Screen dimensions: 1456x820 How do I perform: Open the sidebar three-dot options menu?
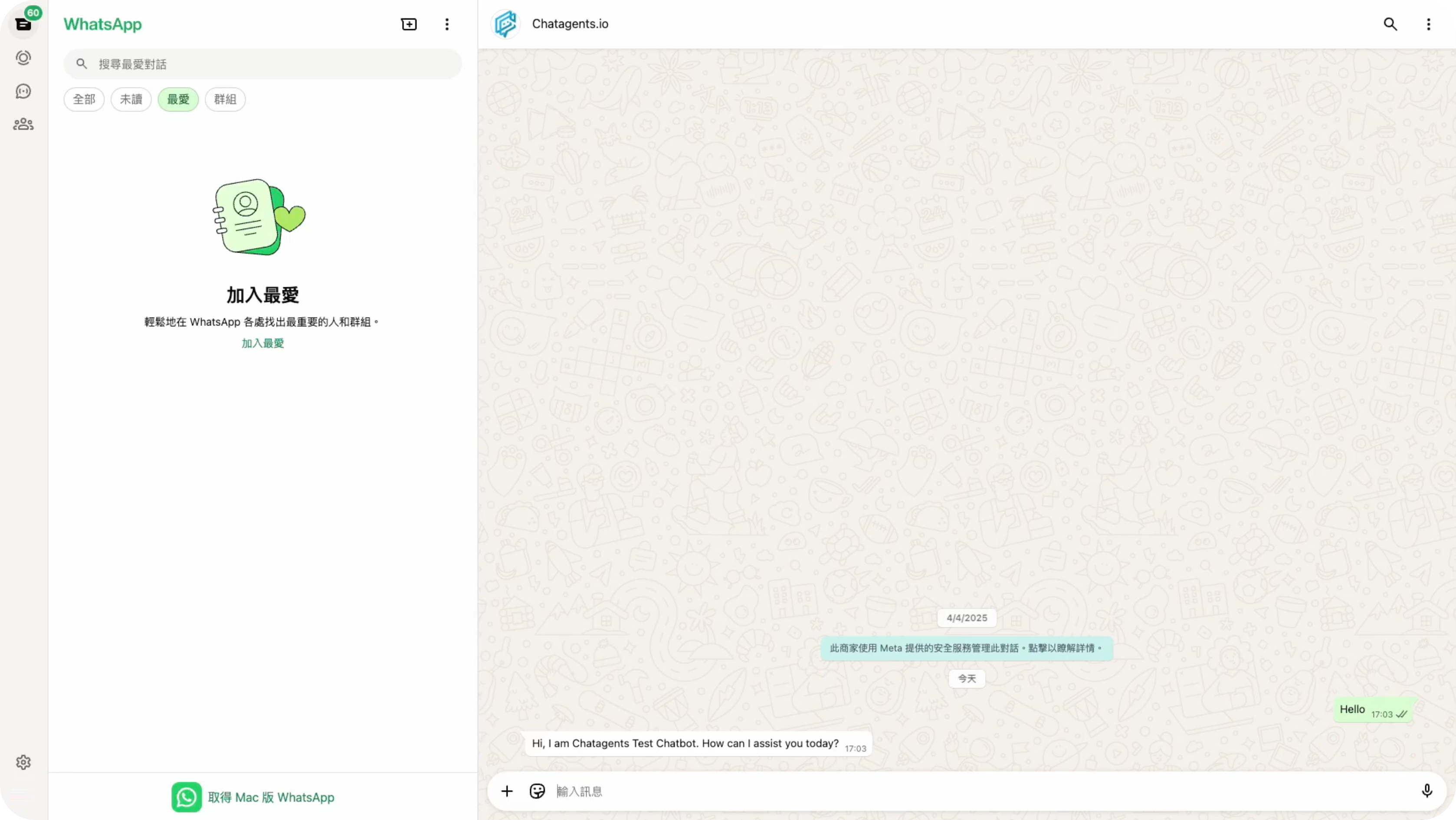coord(446,24)
